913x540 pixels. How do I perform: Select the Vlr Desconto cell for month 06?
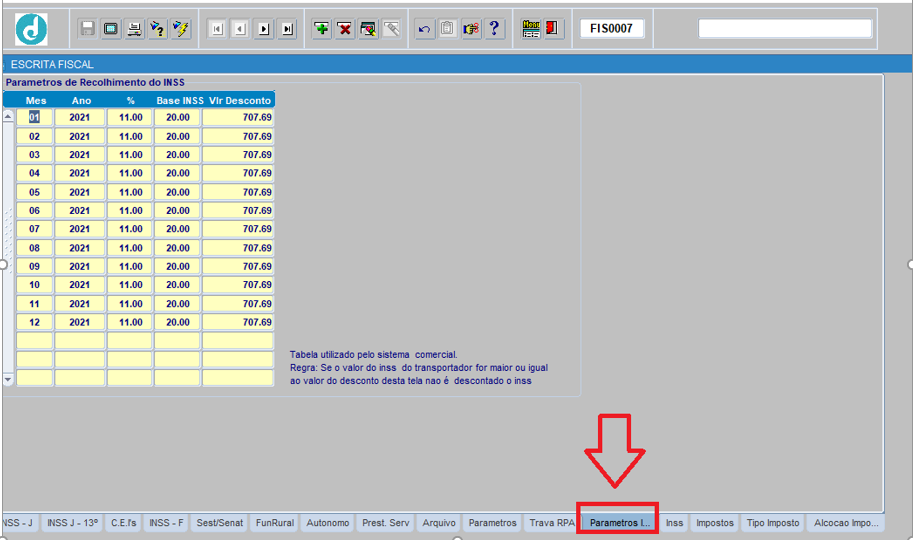[238, 211]
